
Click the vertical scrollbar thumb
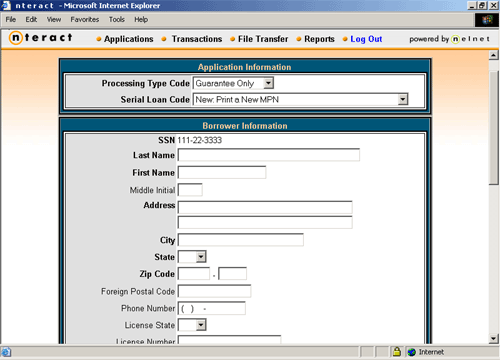point(494,127)
